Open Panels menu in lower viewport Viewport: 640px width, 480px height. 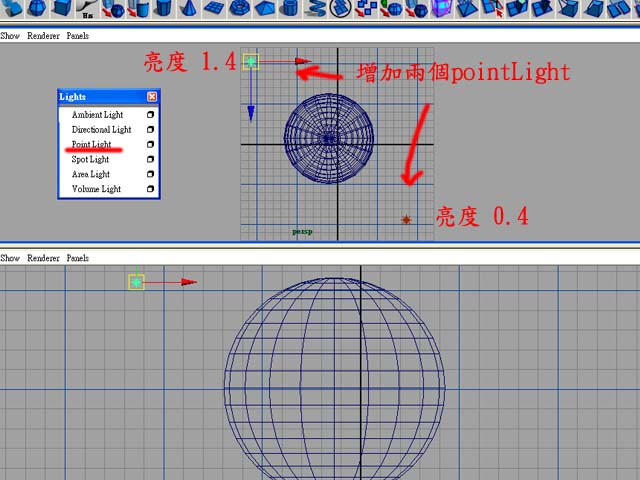click(78, 258)
